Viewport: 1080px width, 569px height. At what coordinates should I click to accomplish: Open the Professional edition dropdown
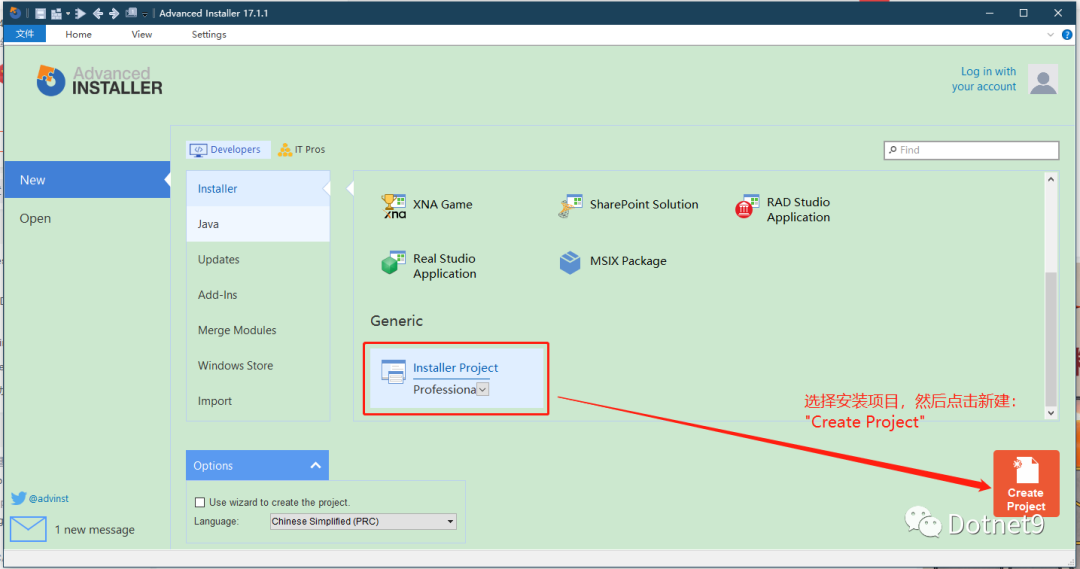[483, 390]
